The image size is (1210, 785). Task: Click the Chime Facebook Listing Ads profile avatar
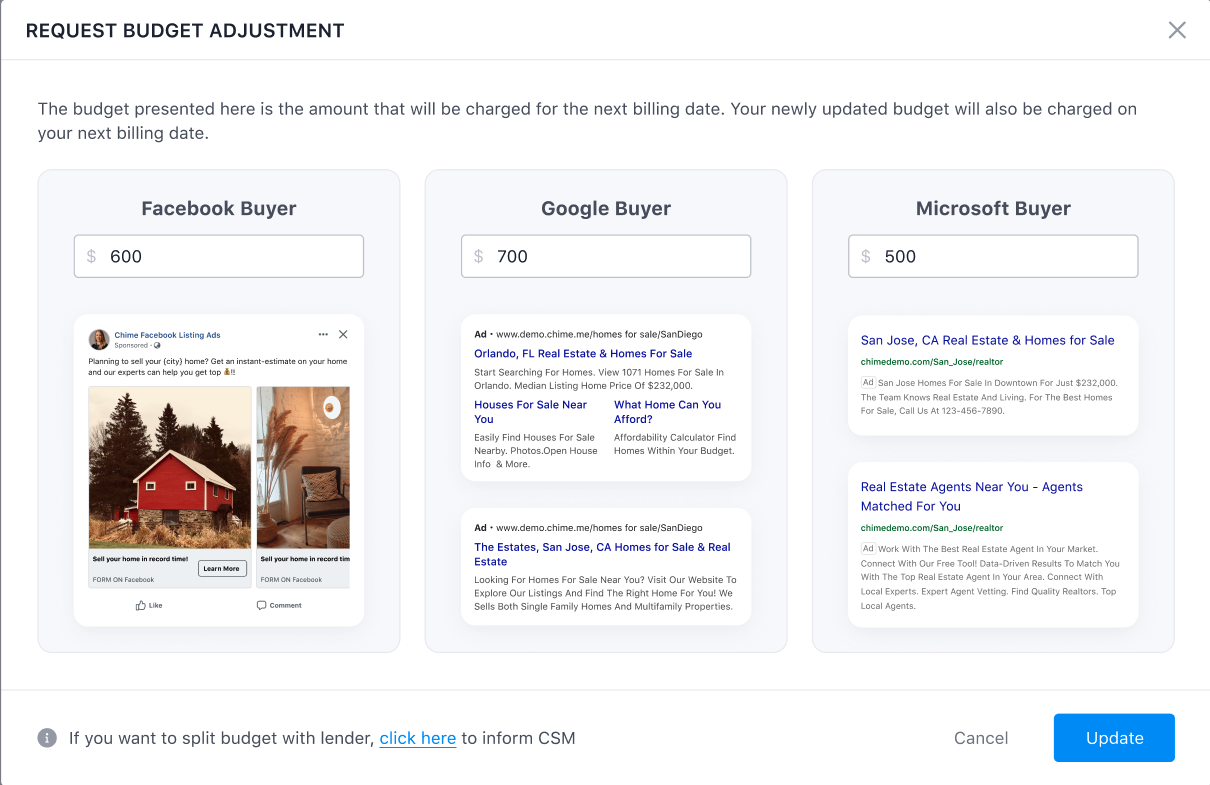click(99, 339)
